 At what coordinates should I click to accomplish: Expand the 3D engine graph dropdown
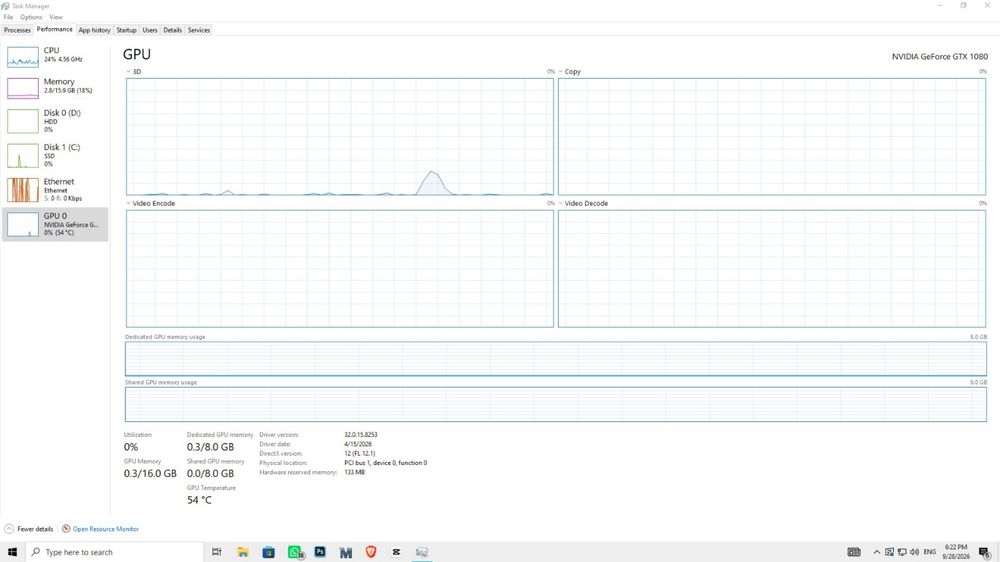133,71
